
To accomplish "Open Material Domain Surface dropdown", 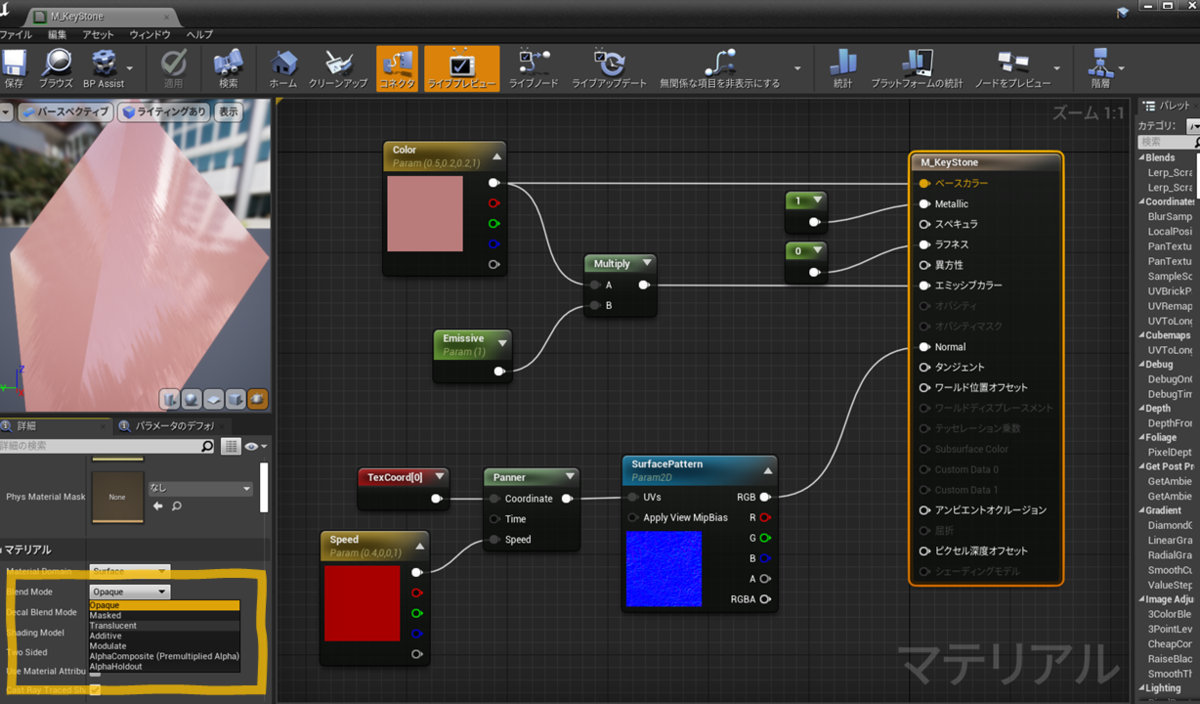I will tap(130, 571).
